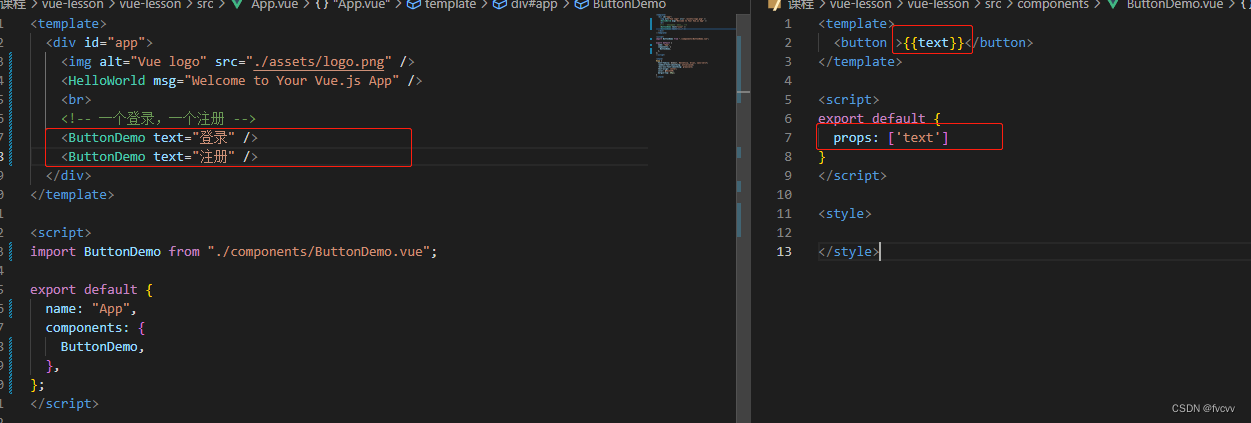
Task: Click the <style> opening tag line
Action: click(x=845, y=213)
